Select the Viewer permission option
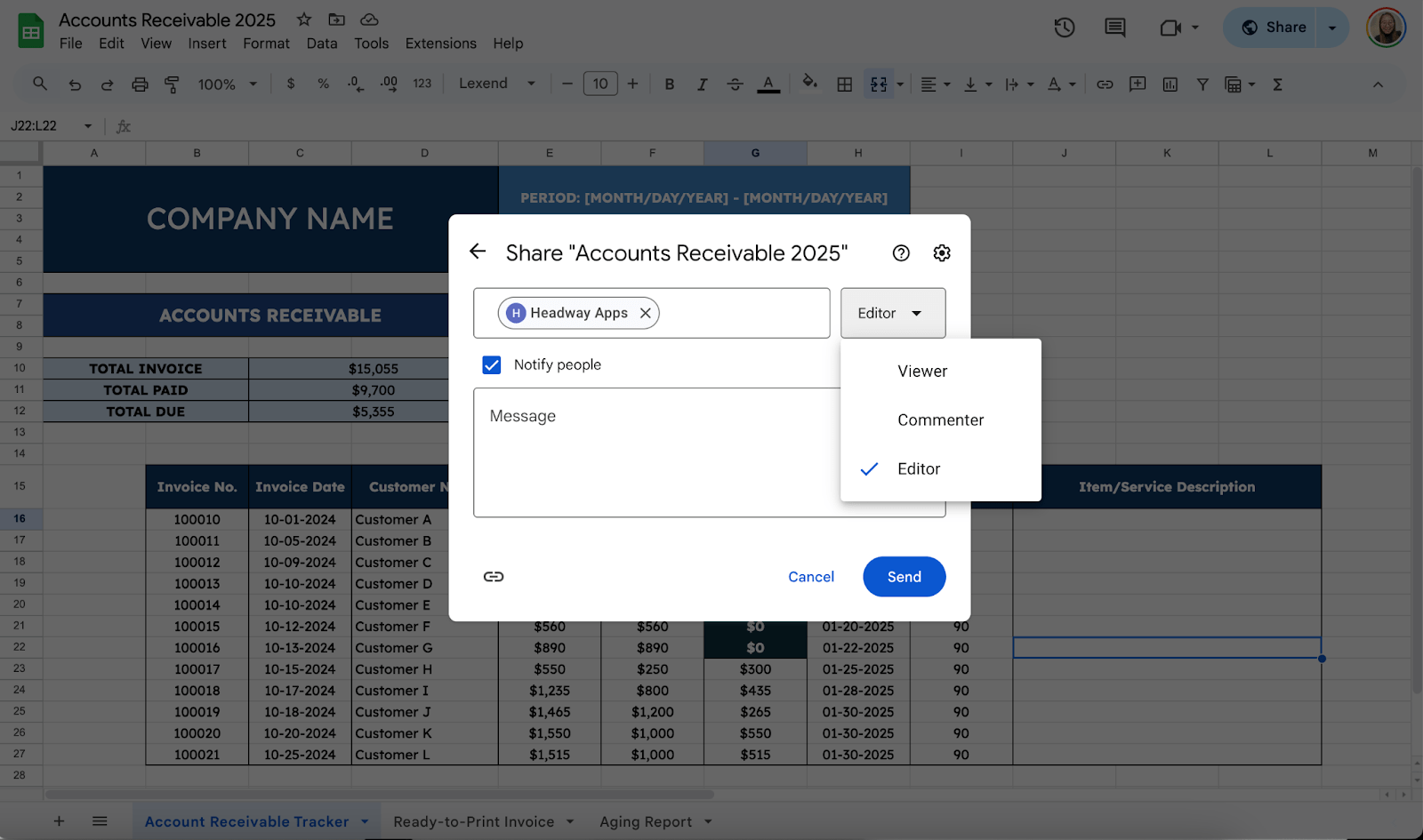1423x840 pixels. point(922,372)
